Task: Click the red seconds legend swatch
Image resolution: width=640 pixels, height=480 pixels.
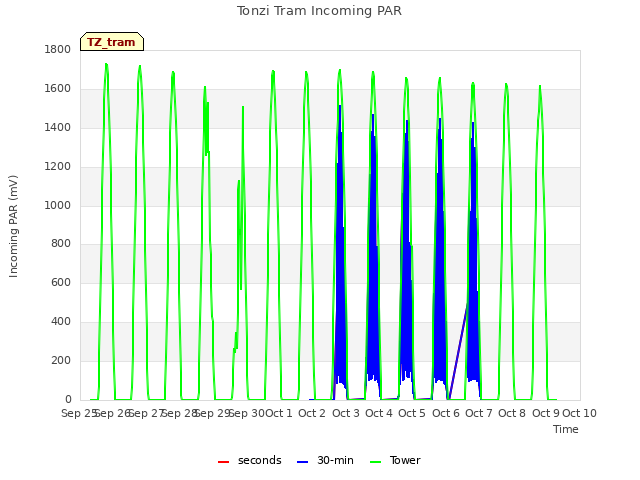Action: coord(224,462)
